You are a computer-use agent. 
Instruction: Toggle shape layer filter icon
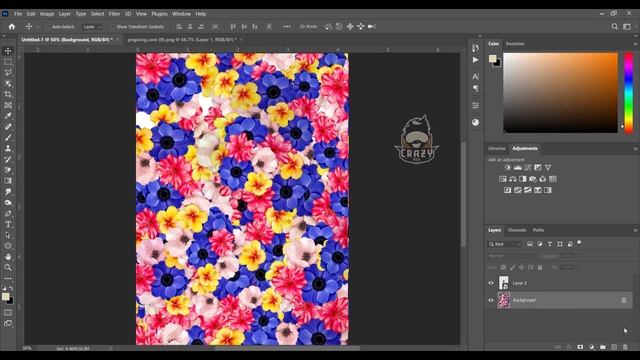point(560,244)
